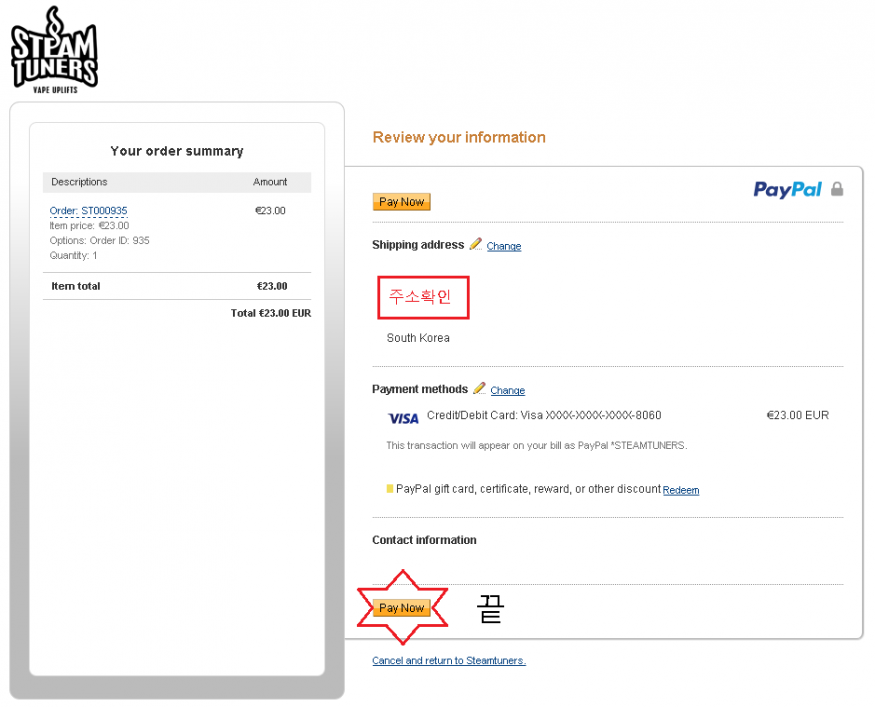Click the Amount column header

pos(270,182)
